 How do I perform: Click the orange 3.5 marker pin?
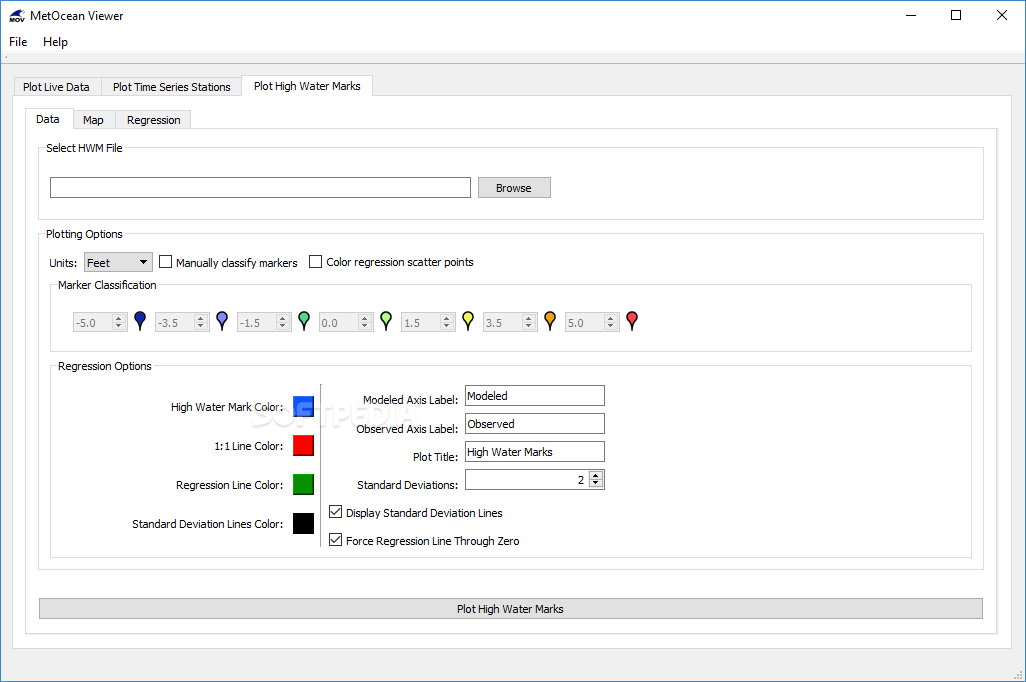pyautogui.click(x=550, y=321)
